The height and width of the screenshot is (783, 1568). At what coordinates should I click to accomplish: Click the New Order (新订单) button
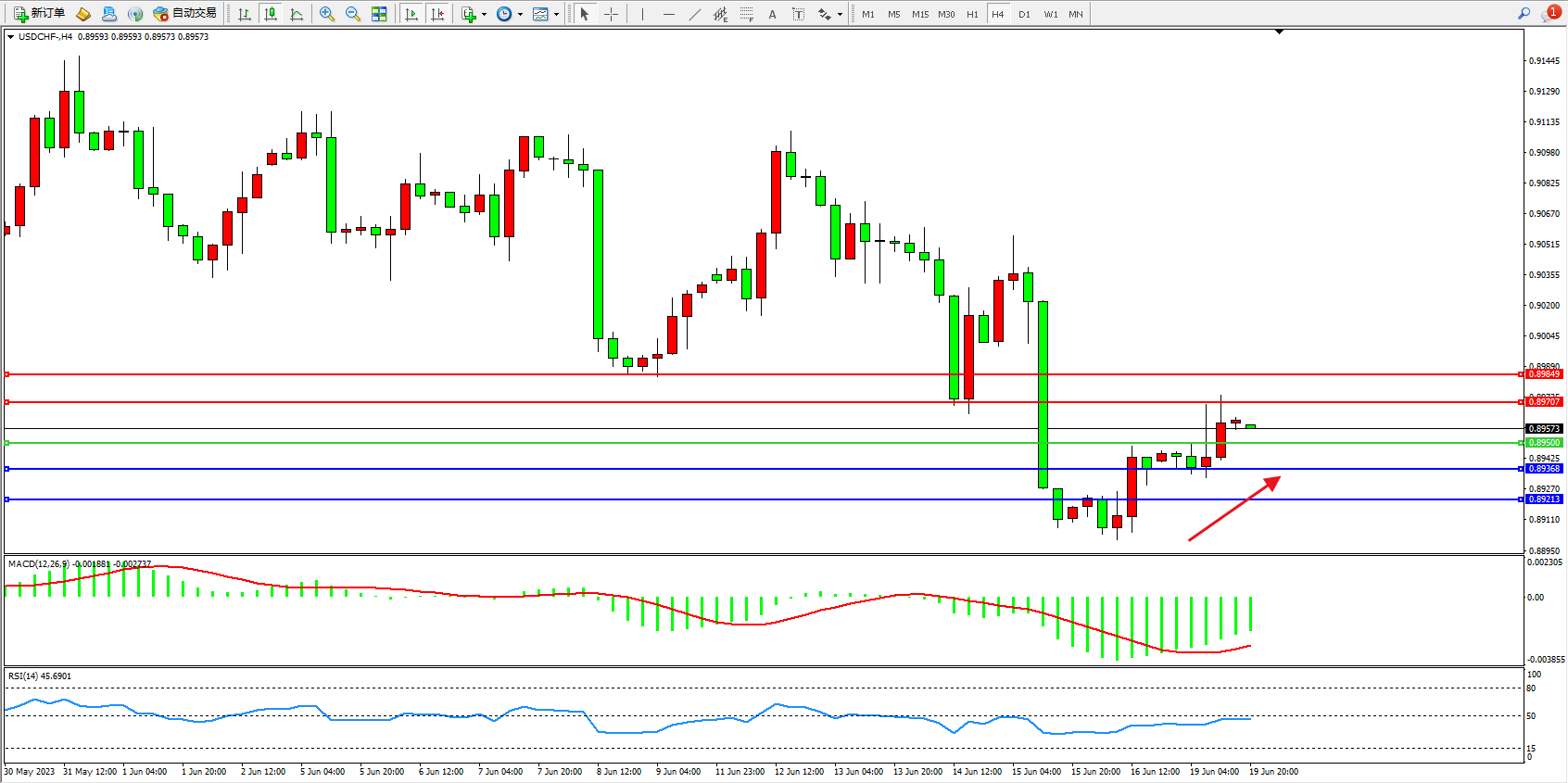39,14
